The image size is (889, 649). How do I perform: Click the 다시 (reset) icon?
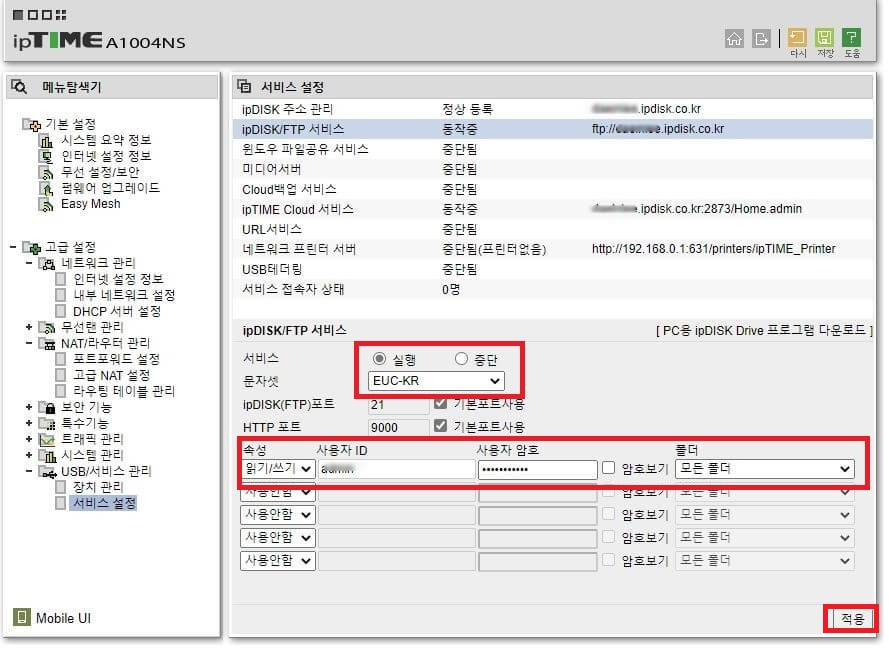click(x=798, y=38)
